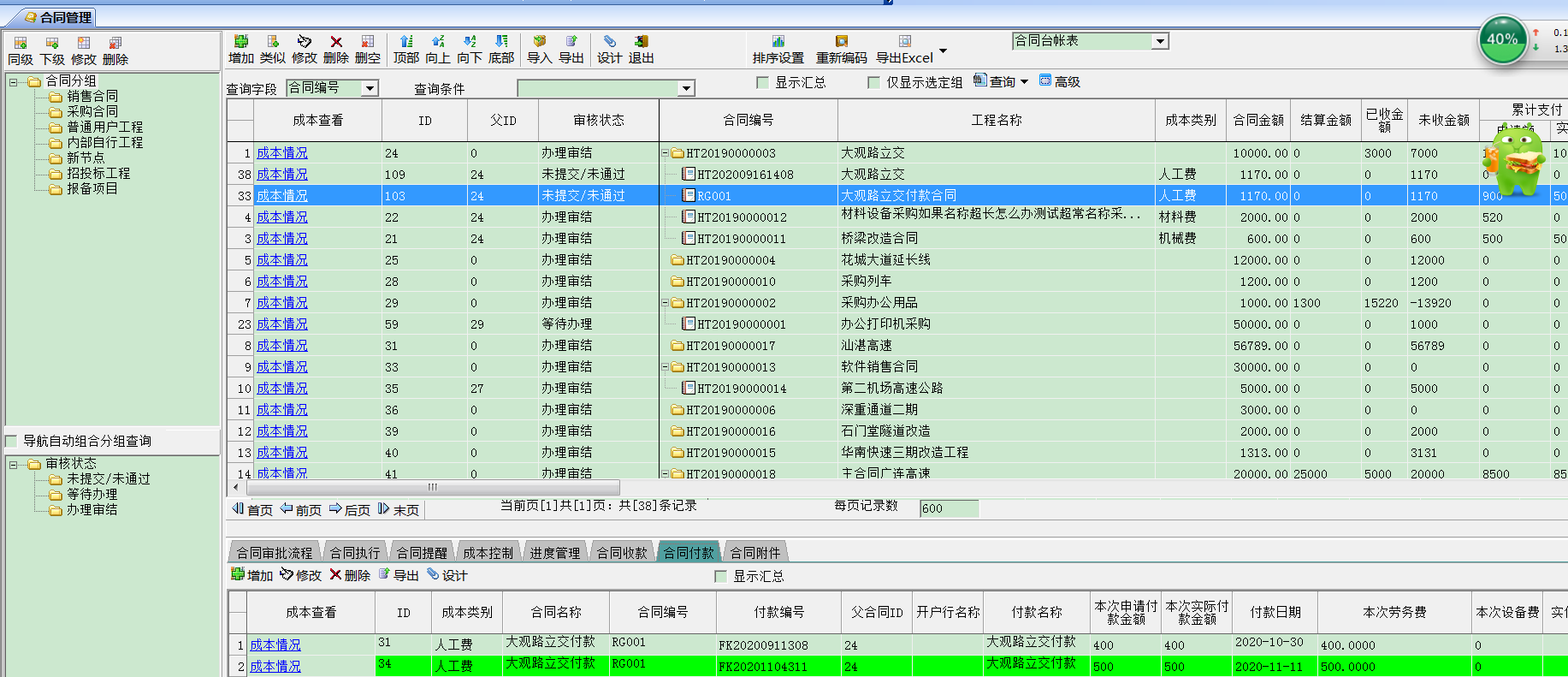Collapse the 审核状态 tree node
The width and height of the screenshot is (1568, 677).
[x=14, y=465]
